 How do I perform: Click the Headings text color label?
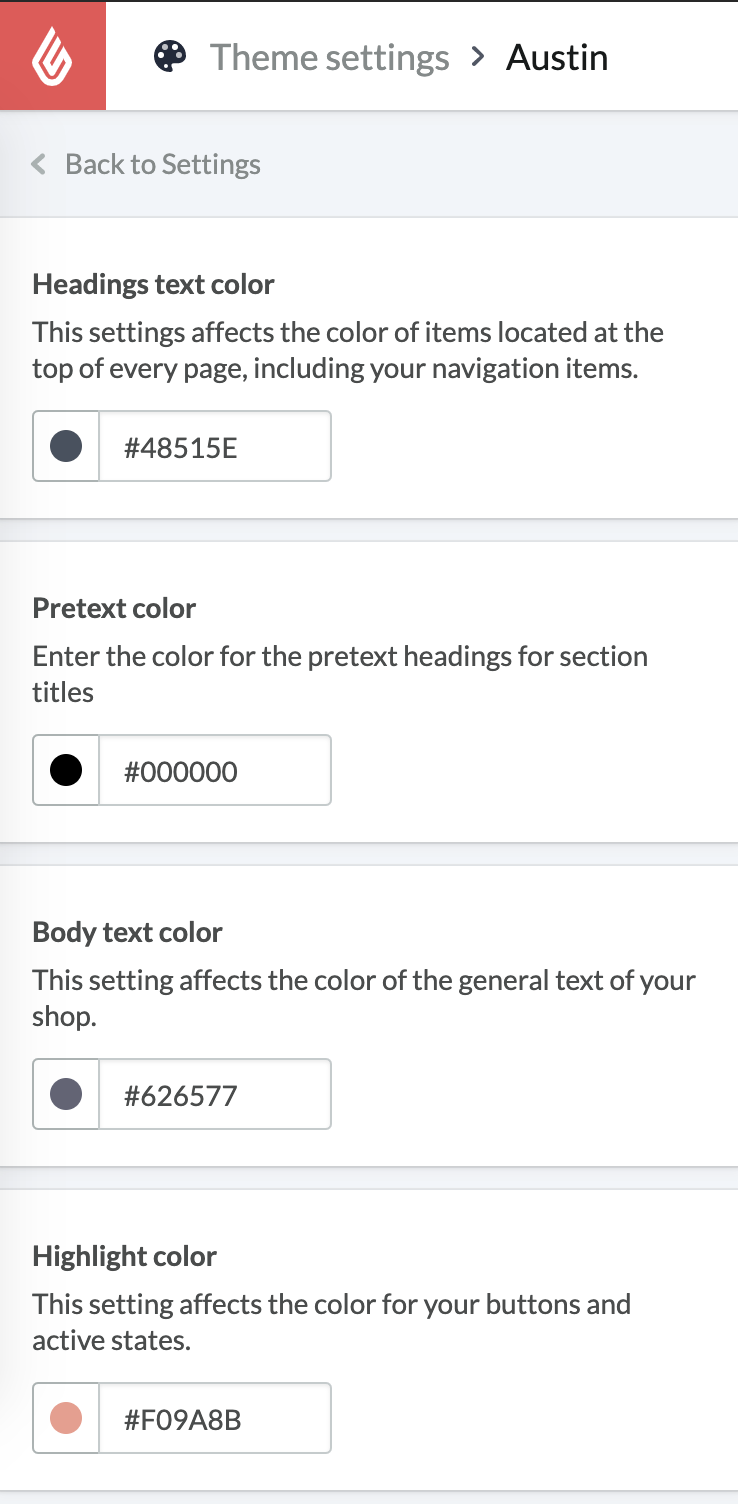click(x=153, y=284)
